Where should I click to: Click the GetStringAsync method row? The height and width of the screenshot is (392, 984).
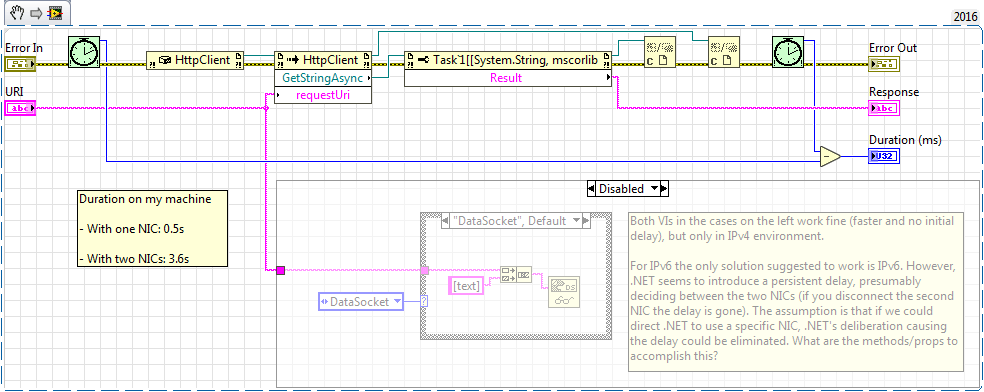[x=323, y=78]
